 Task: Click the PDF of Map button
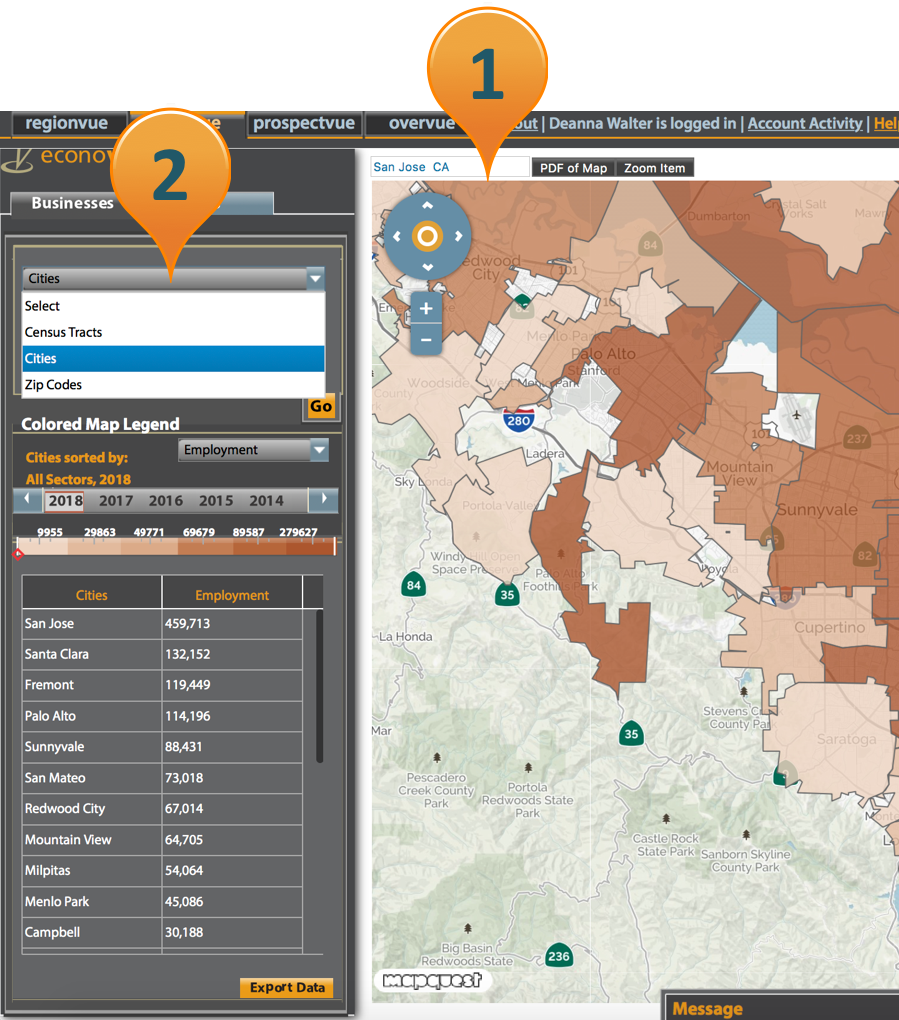[x=573, y=168]
